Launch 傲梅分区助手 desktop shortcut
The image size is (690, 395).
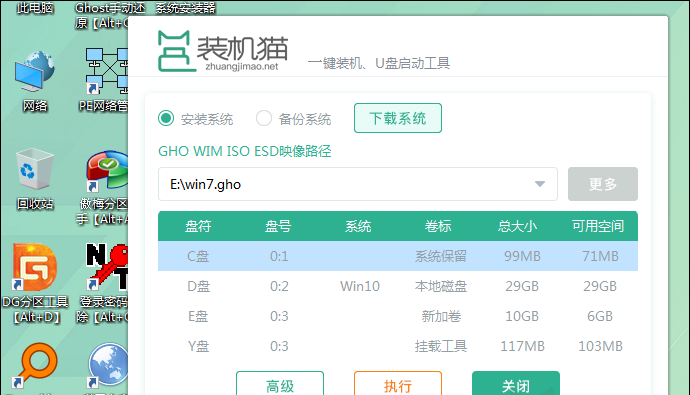(x=106, y=172)
